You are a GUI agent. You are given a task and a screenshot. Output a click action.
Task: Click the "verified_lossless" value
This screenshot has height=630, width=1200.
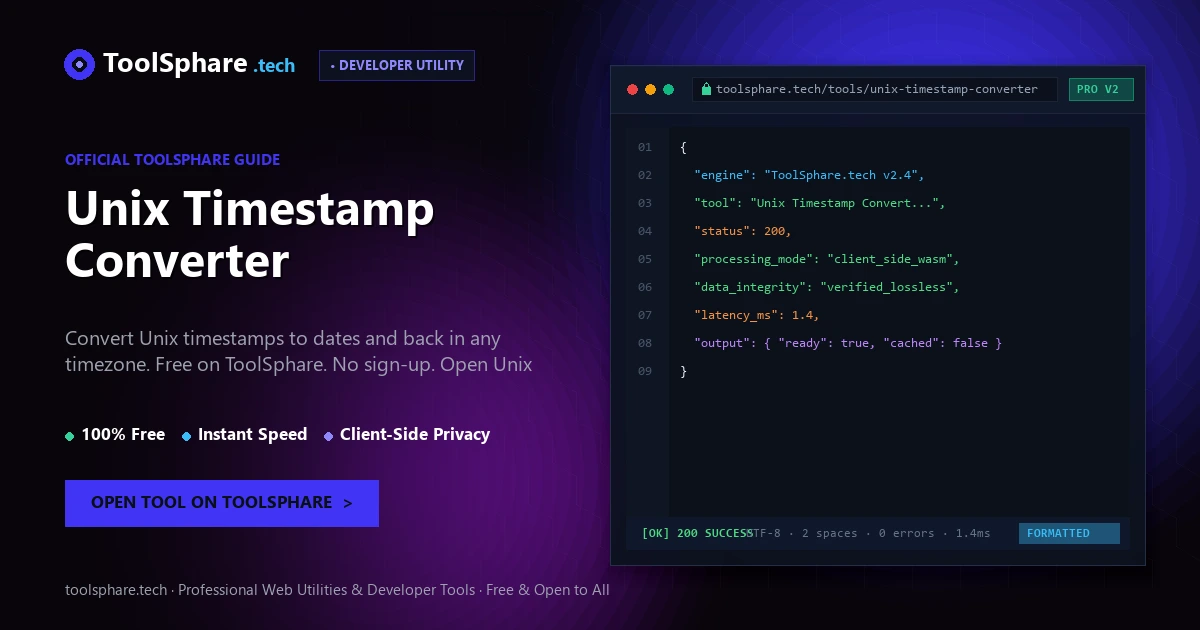point(888,287)
